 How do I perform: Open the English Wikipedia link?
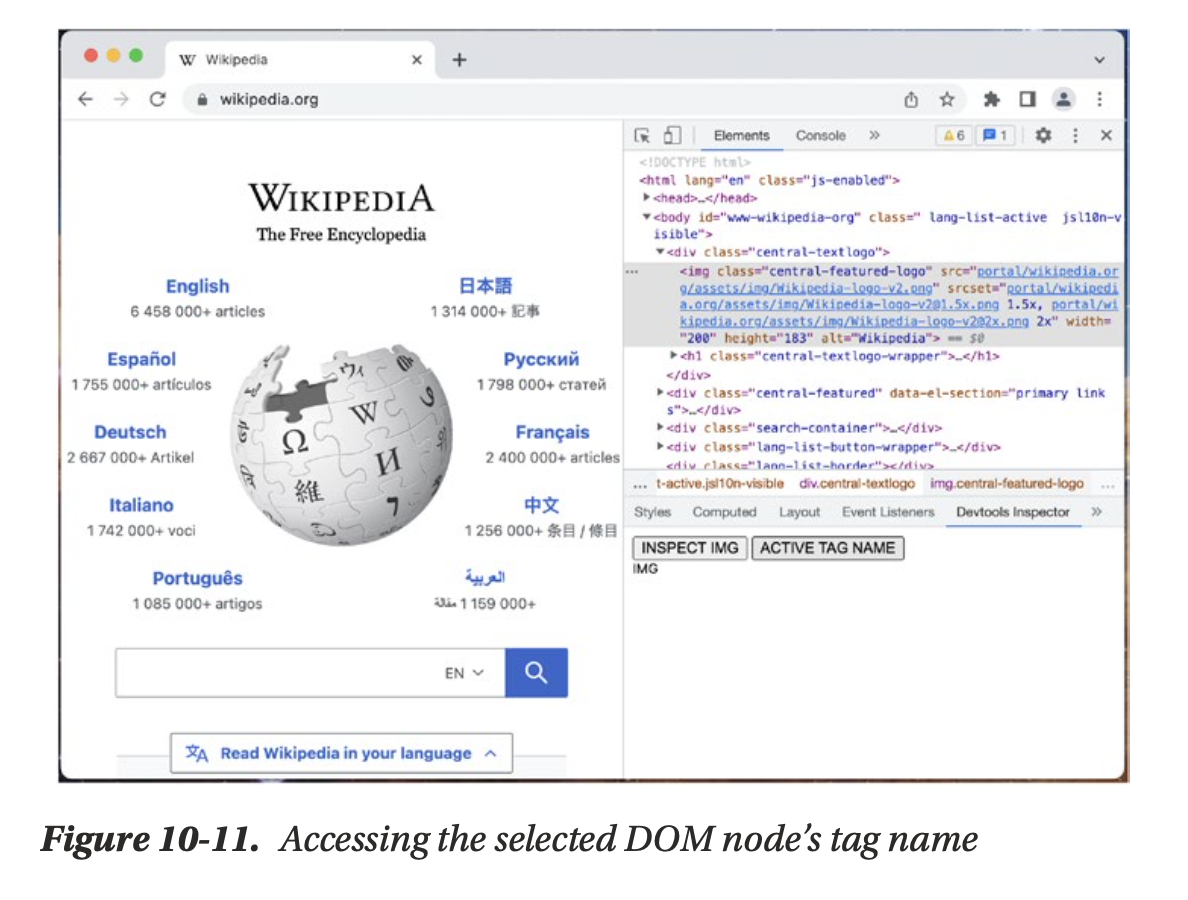pyautogui.click(x=197, y=286)
